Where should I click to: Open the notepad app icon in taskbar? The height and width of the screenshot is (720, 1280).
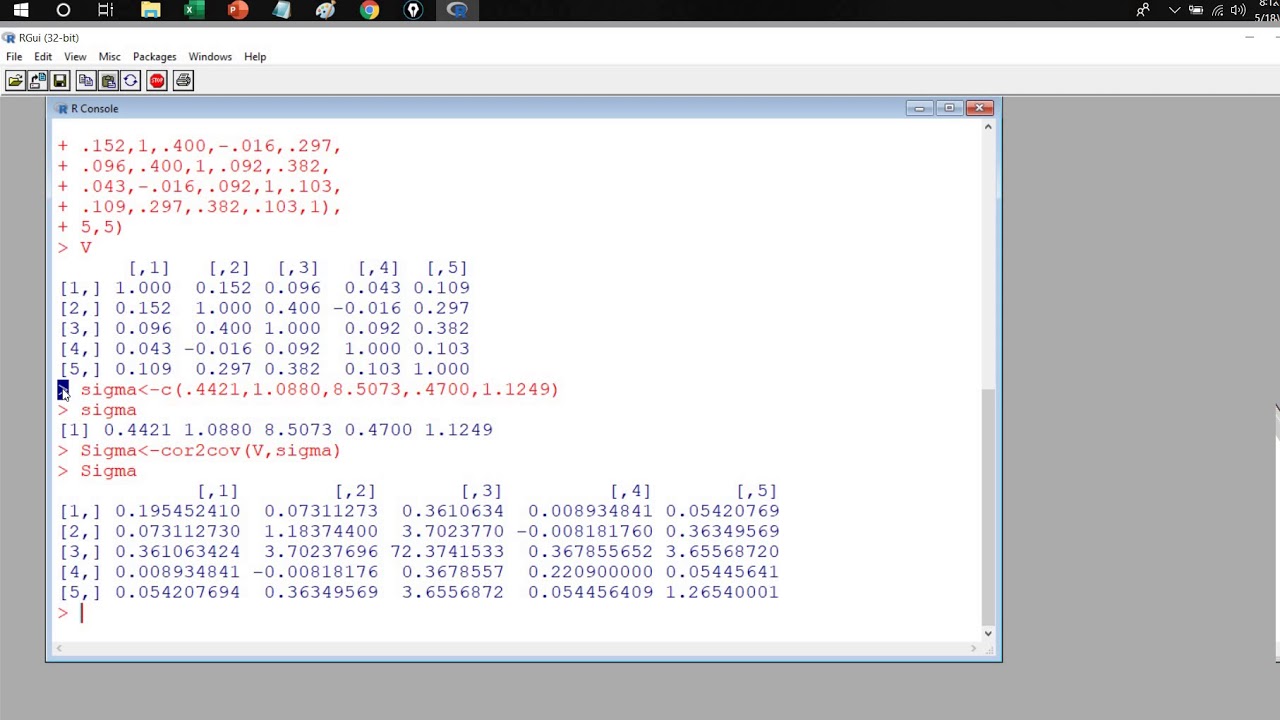(x=282, y=10)
